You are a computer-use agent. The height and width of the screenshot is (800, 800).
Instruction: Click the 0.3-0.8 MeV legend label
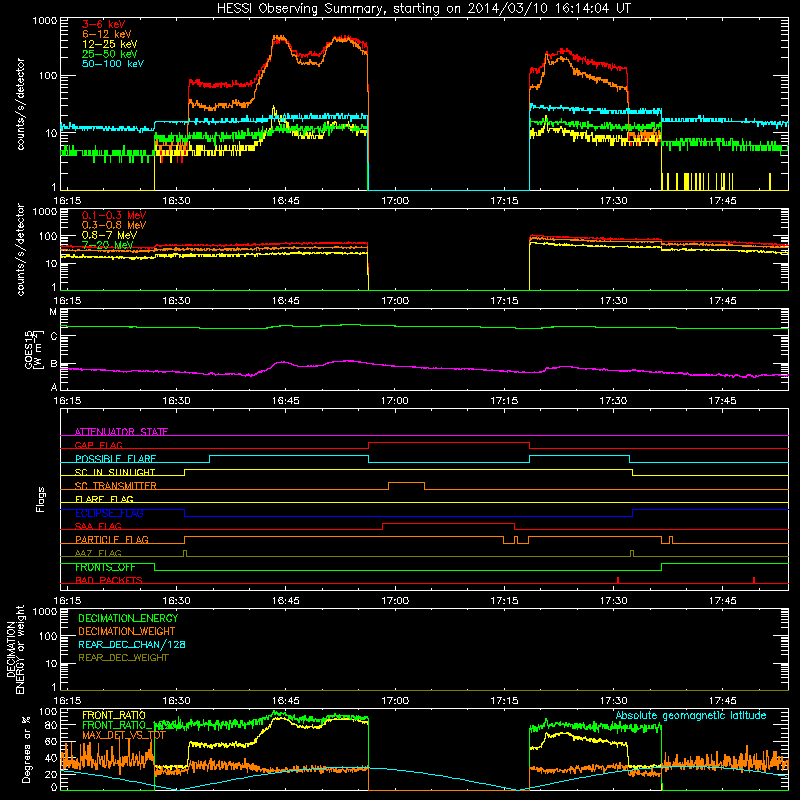point(114,225)
